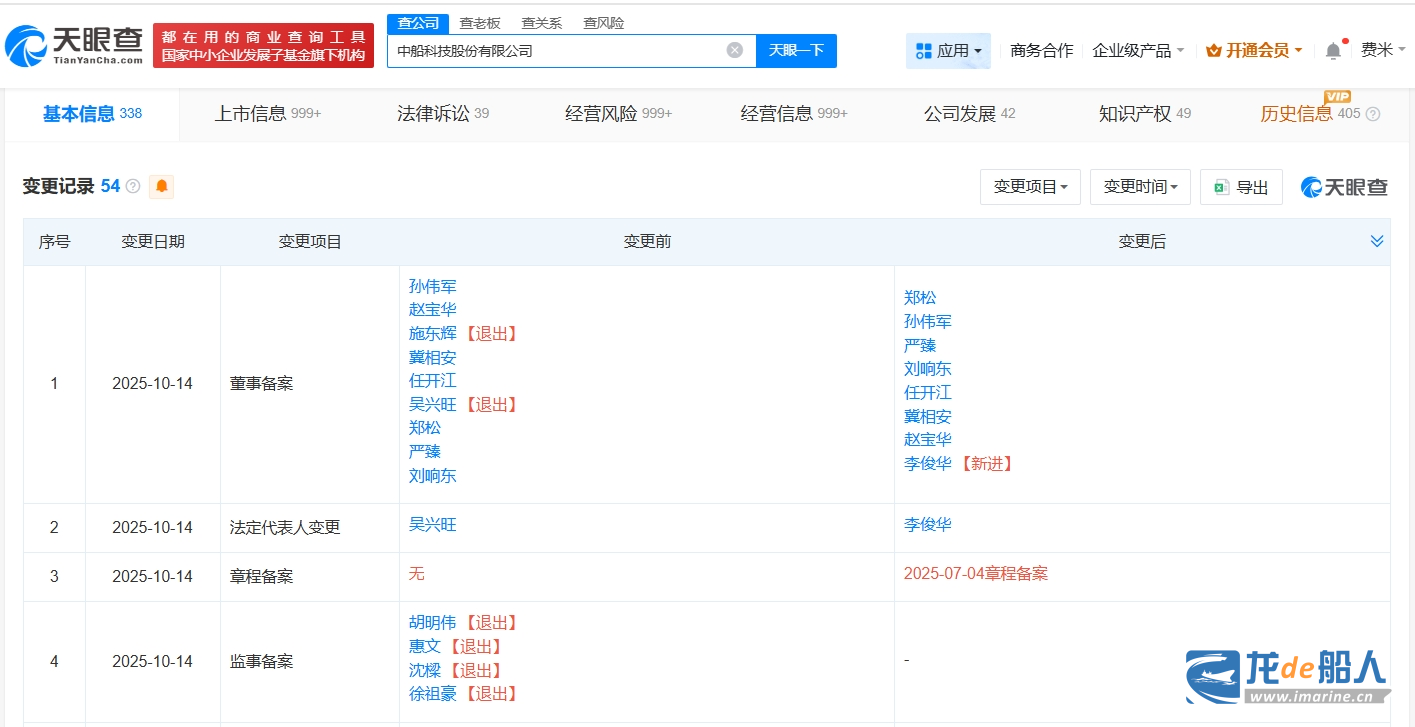Expand table with double-chevron icon
The image size is (1415, 727).
1377,241
